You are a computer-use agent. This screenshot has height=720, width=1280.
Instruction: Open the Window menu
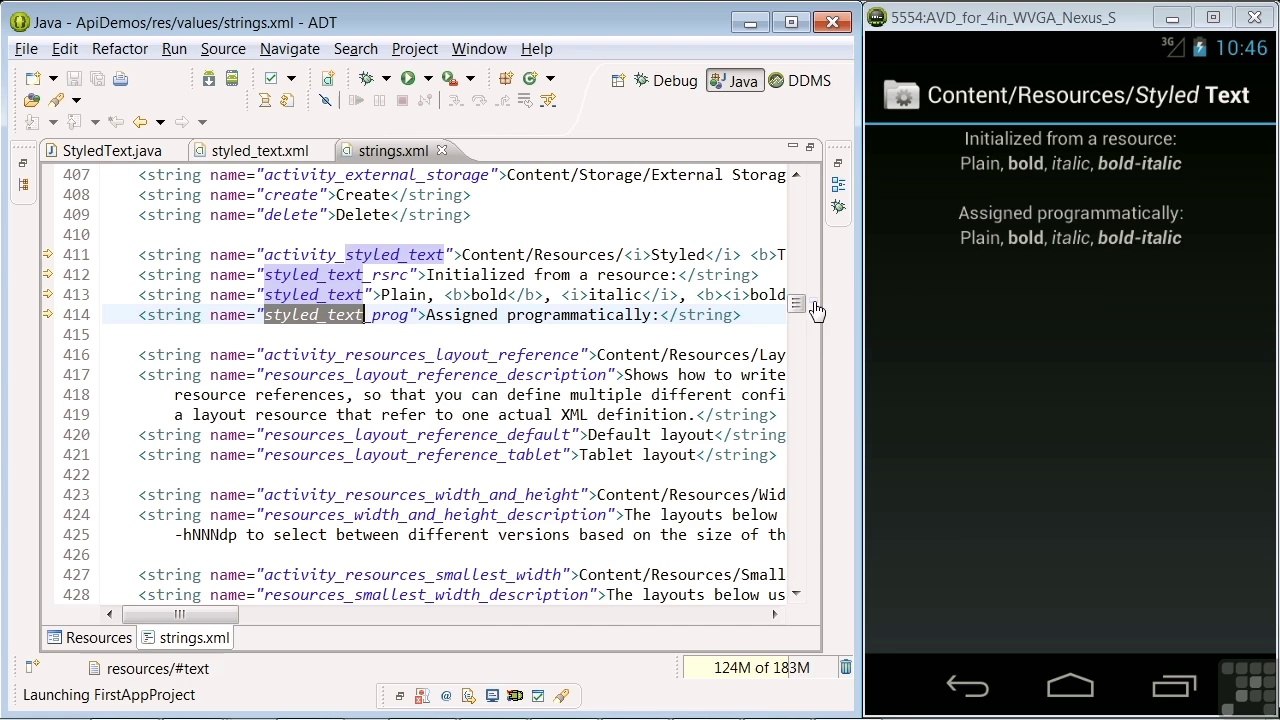(x=479, y=48)
